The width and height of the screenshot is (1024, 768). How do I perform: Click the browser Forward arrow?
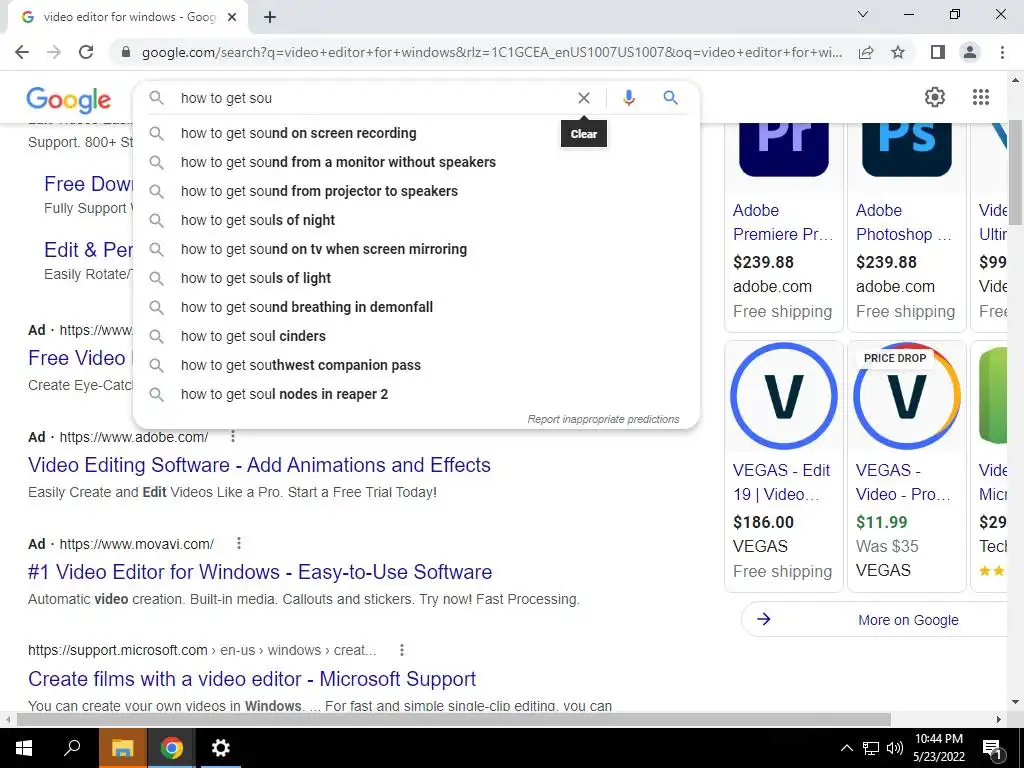tap(54, 52)
